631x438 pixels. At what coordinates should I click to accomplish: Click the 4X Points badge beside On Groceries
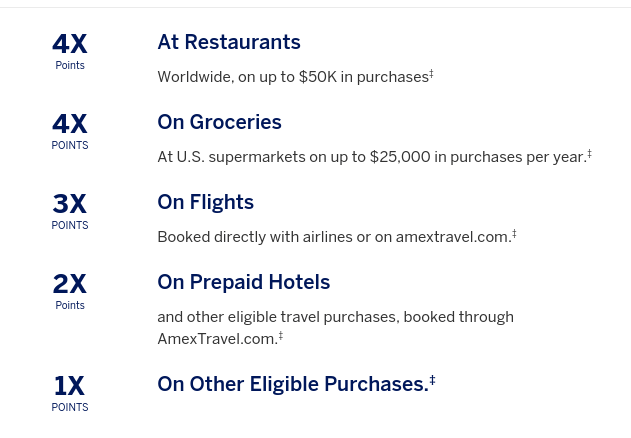pos(70,130)
